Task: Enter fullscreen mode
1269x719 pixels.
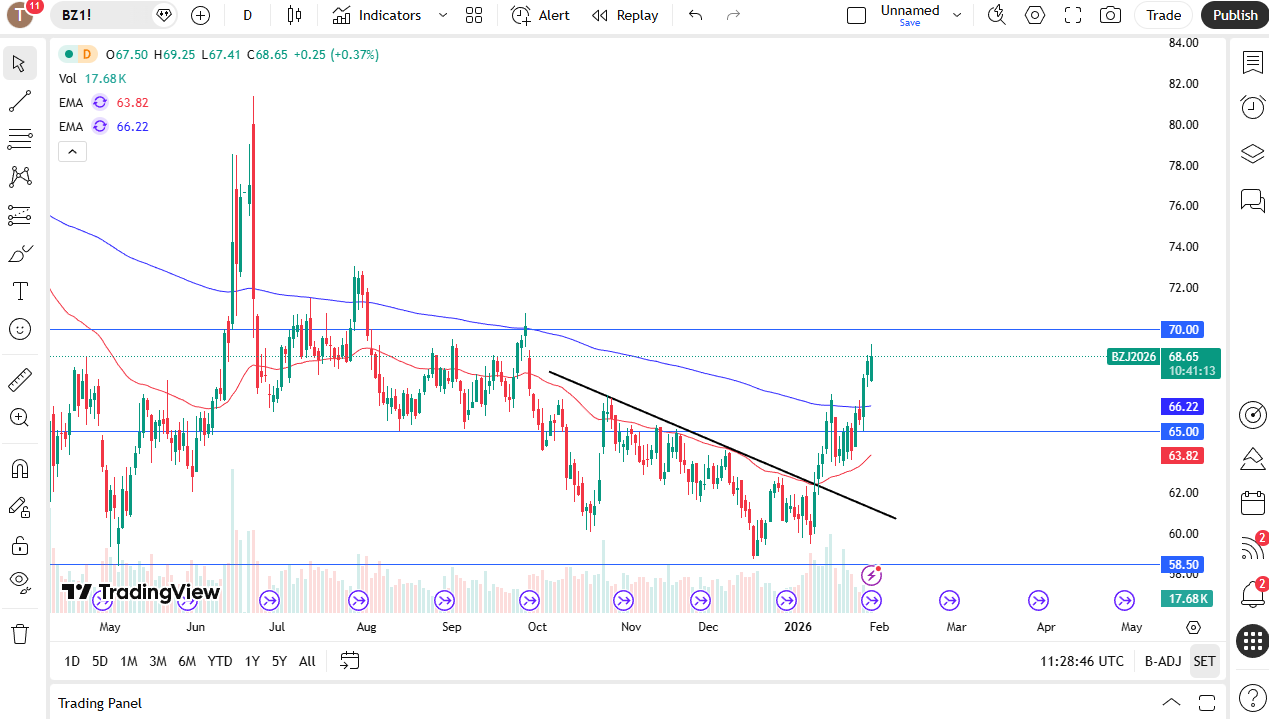Action: click(1073, 15)
